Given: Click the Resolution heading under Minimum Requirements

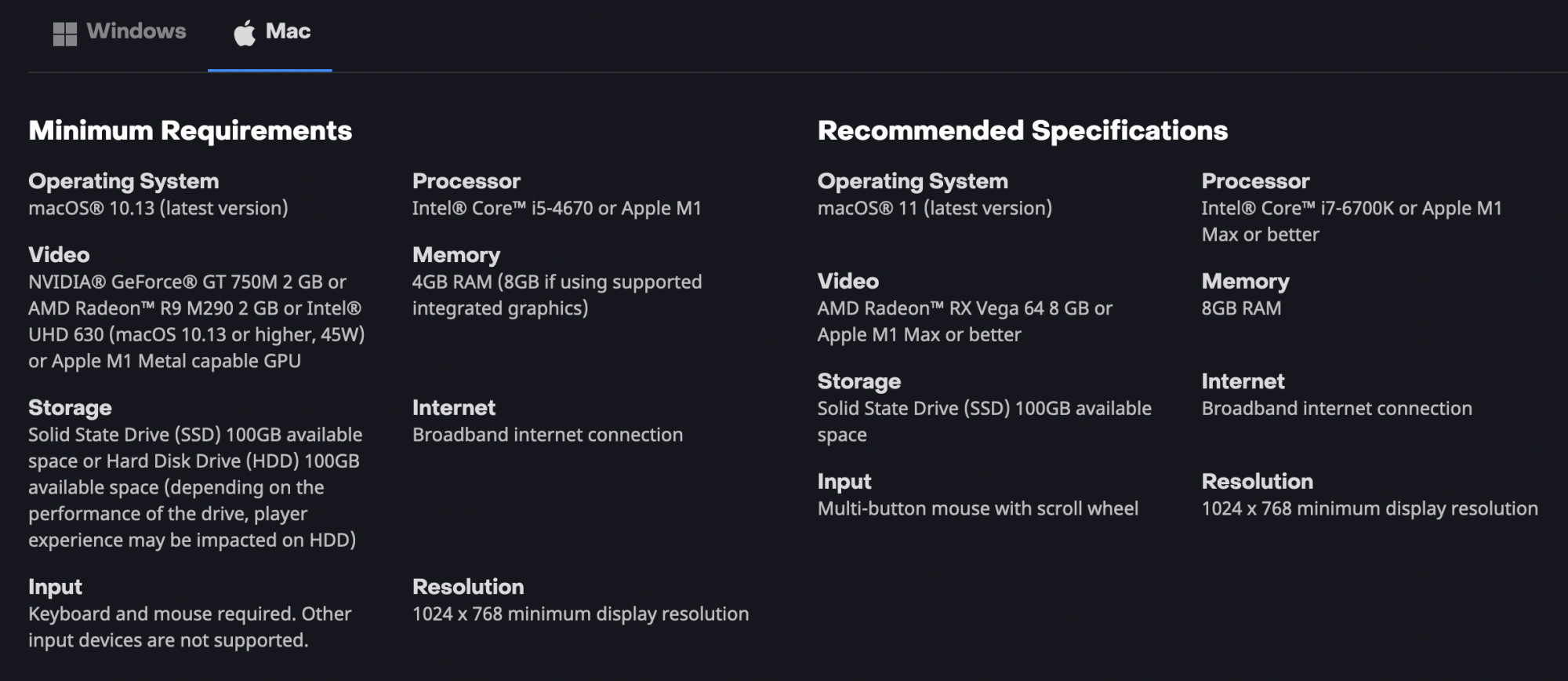Looking at the screenshot, I should pos(468,587).
